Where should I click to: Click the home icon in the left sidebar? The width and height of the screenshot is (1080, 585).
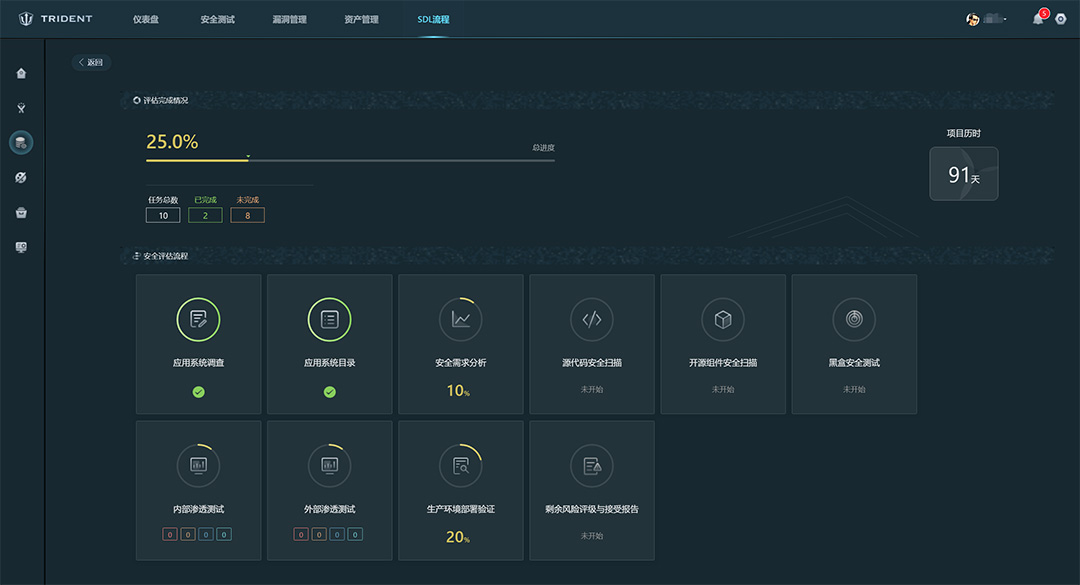pyautogui.click(x=21, y=73)
